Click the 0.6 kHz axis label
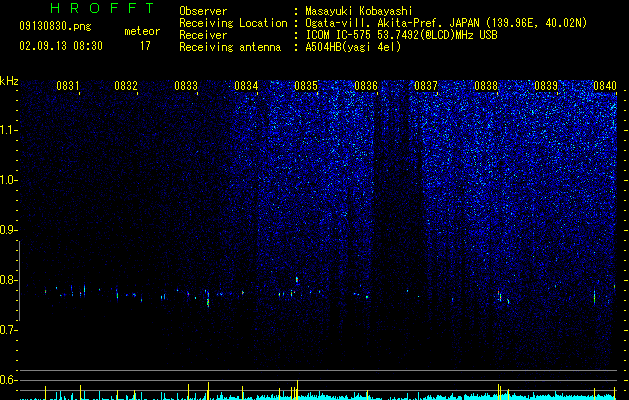 (7, 380)
